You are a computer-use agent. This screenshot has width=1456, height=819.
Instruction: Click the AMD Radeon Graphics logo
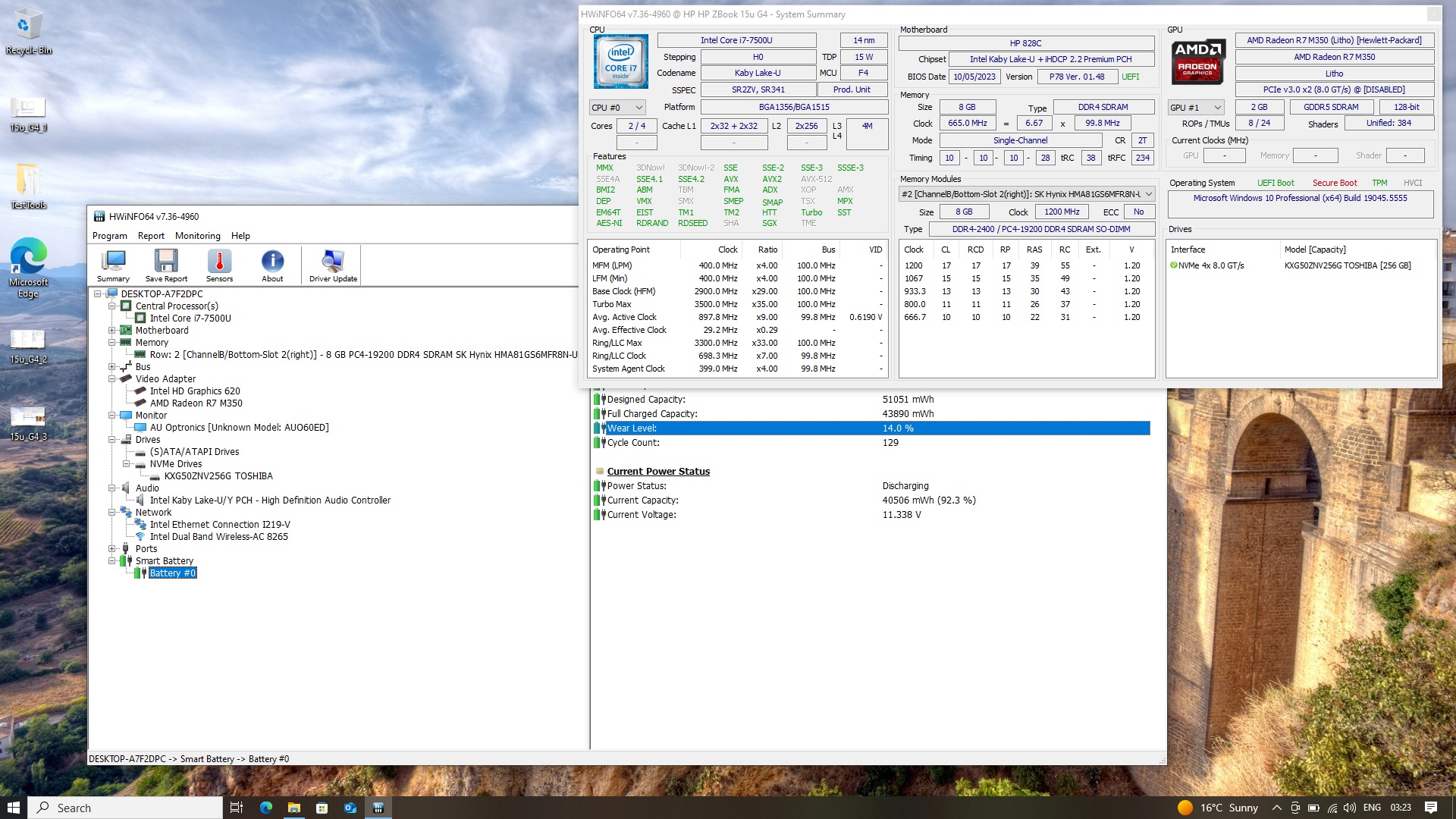tap(1197, 61)
